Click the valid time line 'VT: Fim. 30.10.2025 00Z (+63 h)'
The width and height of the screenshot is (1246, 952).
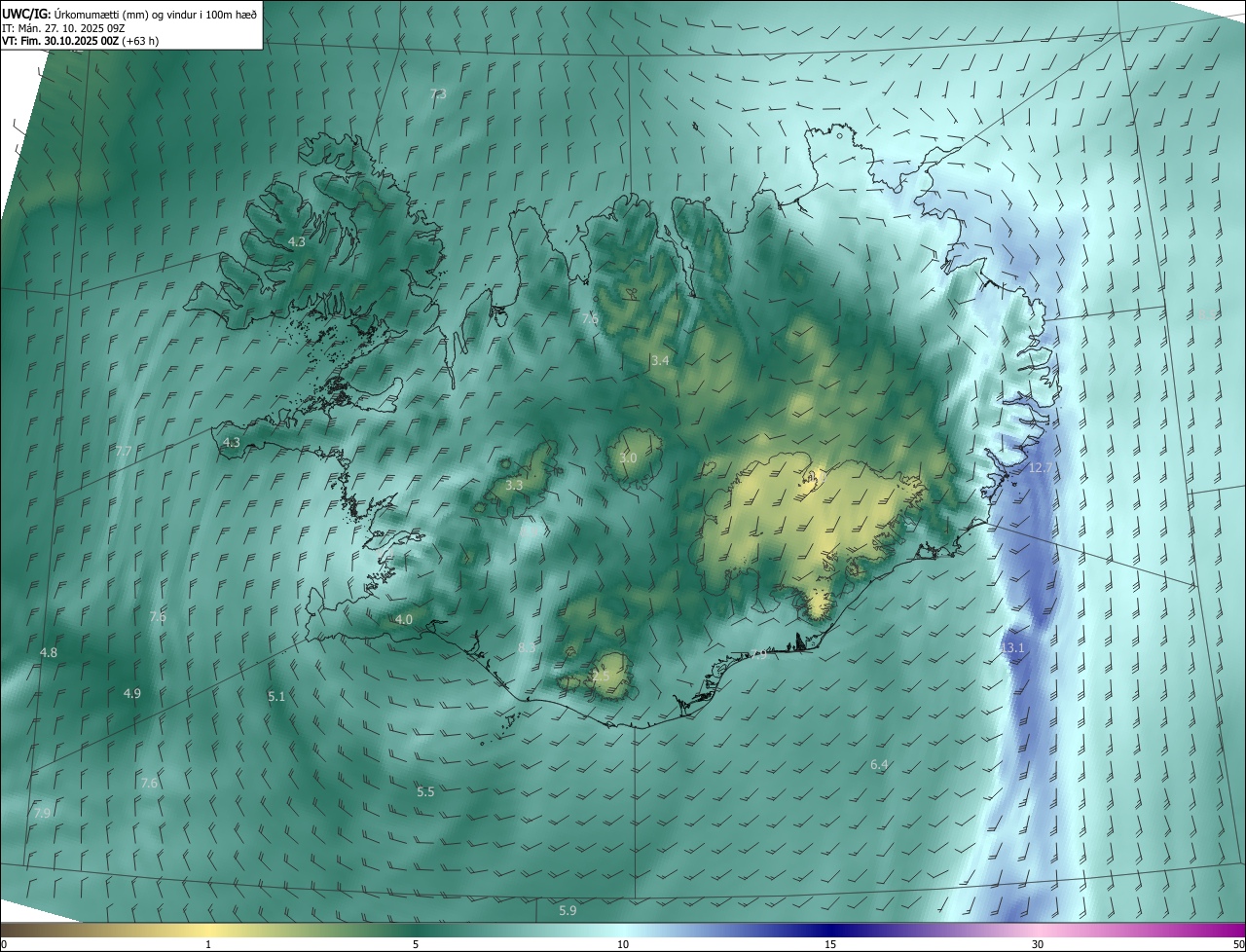tap(80, 41)
